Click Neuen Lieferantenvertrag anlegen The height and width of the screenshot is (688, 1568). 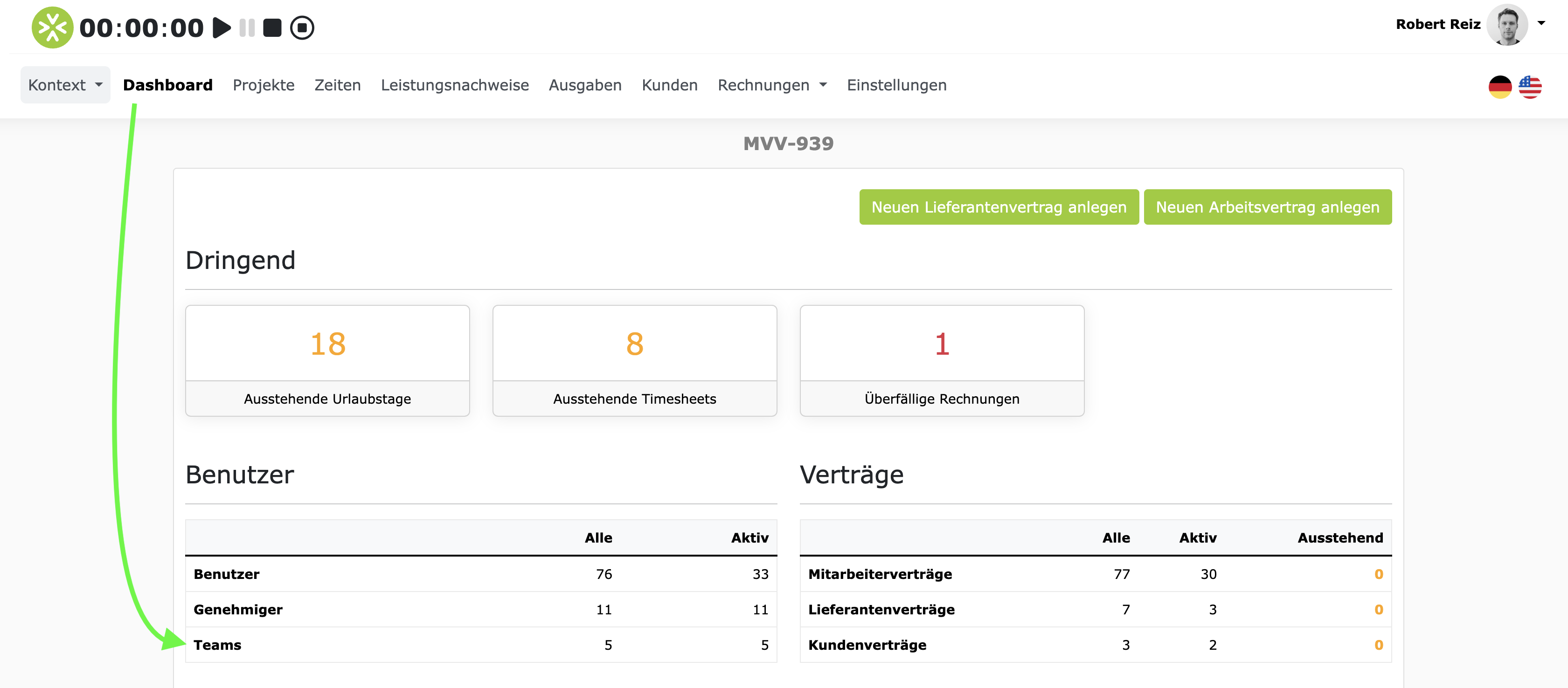(998, 207)
